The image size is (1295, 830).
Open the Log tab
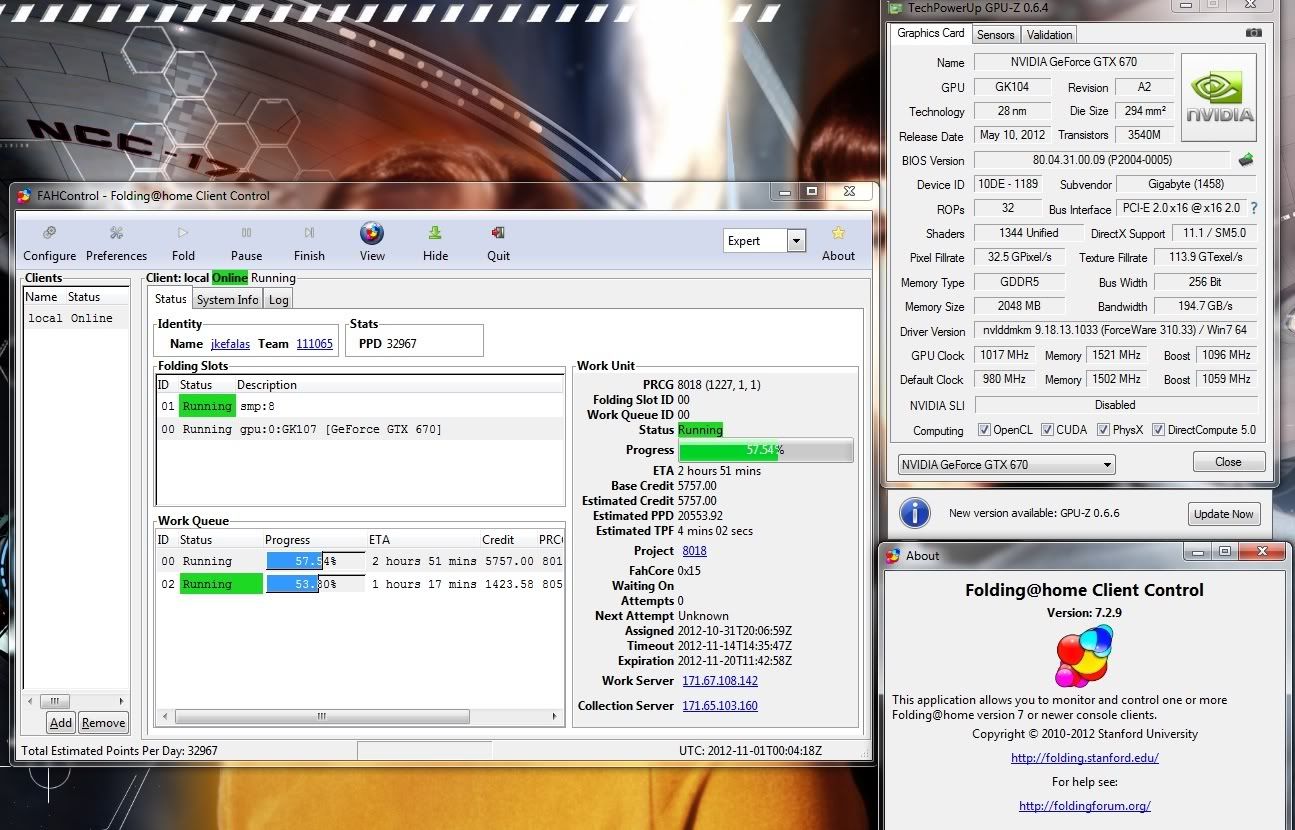pyautogui.click(x=278, y=299)
